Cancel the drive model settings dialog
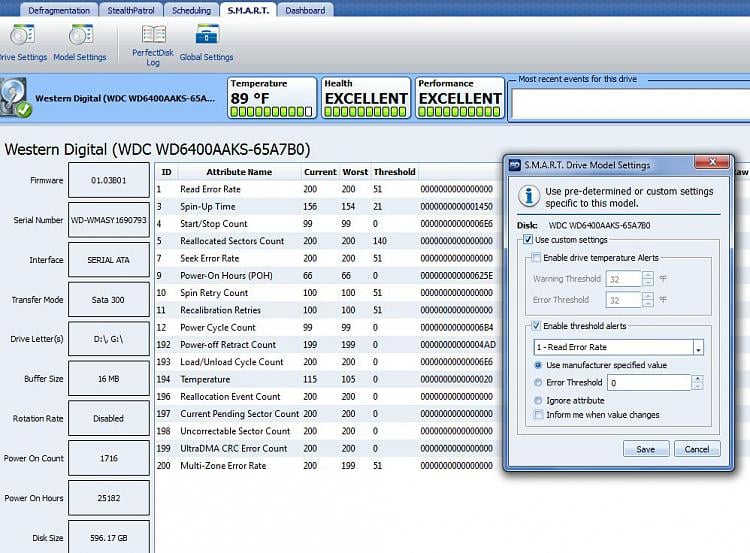 click(697, 449)
